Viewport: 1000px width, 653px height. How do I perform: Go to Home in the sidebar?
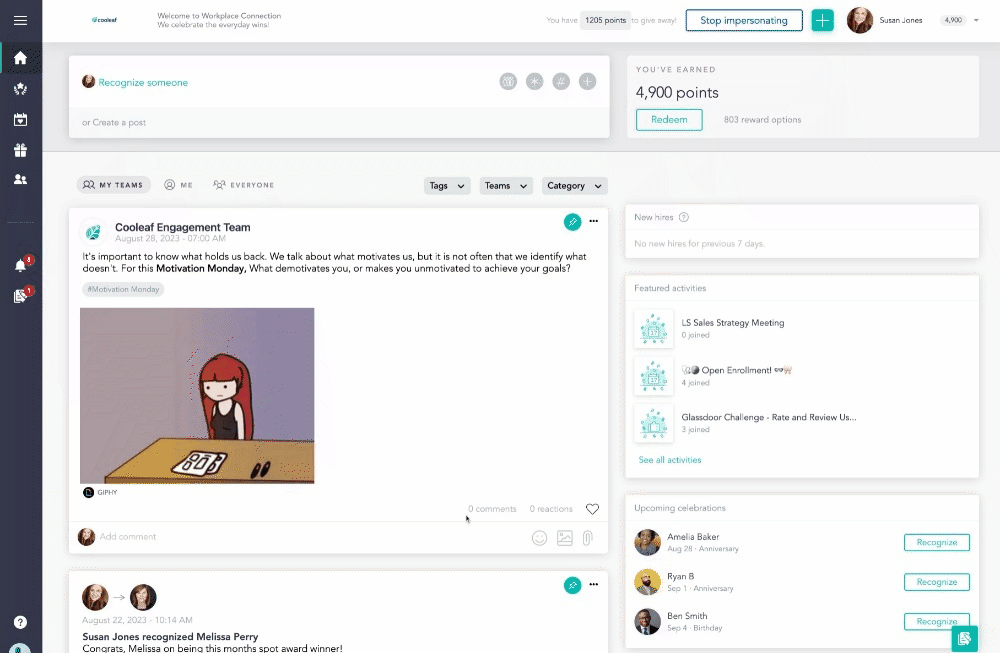click(20, 58)
